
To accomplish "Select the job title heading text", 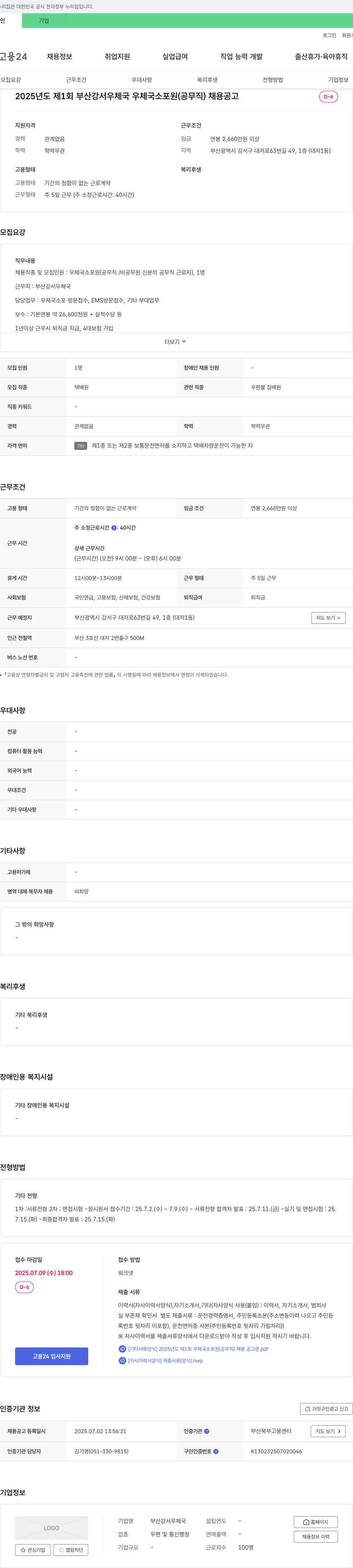I will [126, 96].
